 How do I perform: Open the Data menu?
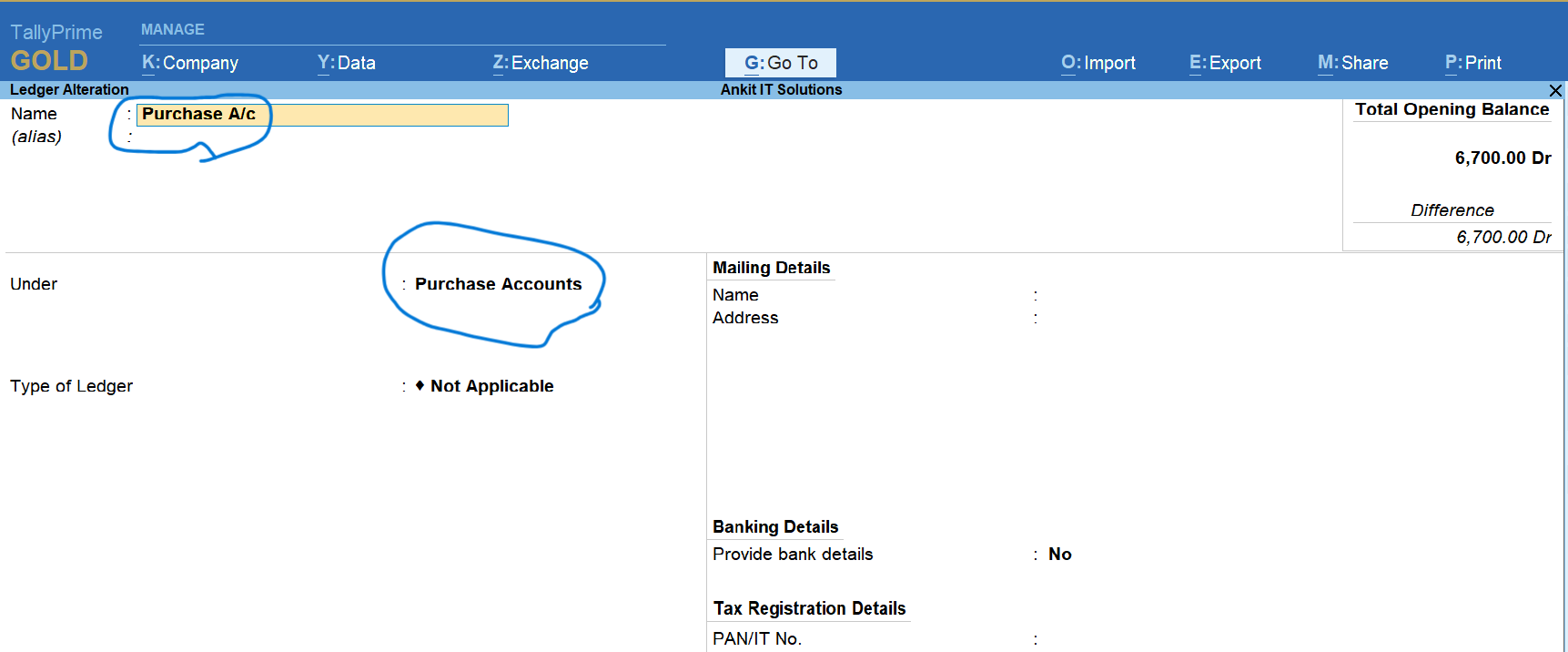pyautogui.click(x=346, y=63)
